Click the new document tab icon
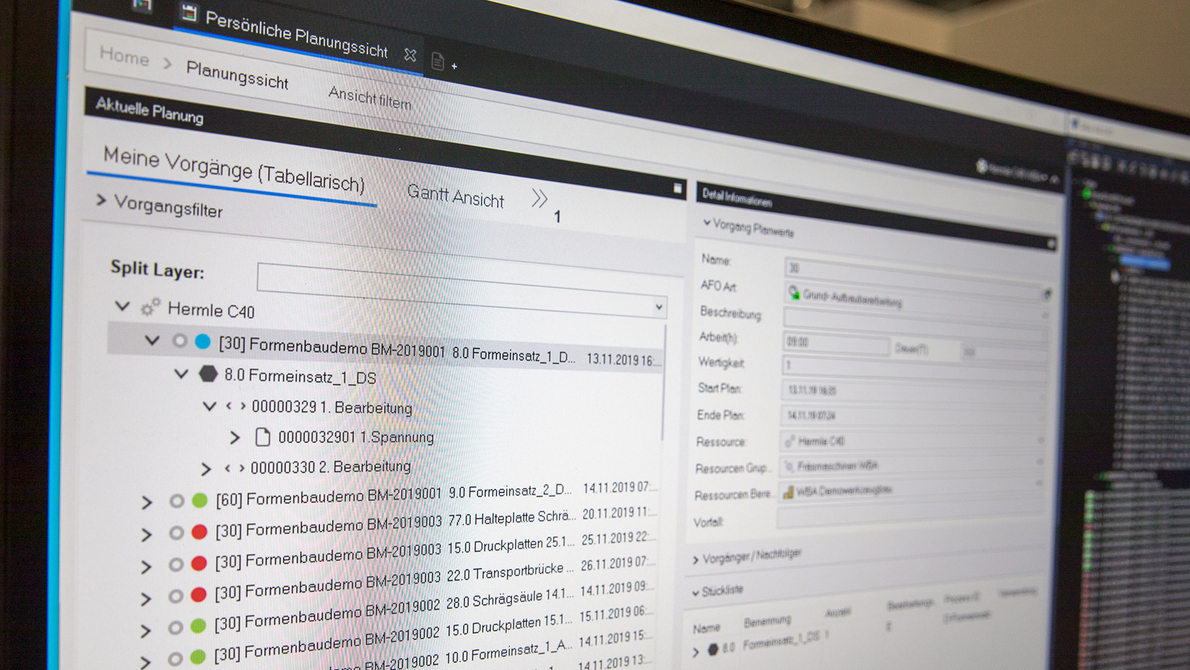Image resolution: width=1190 pixels, height=670 pixels. click(437, 61)
